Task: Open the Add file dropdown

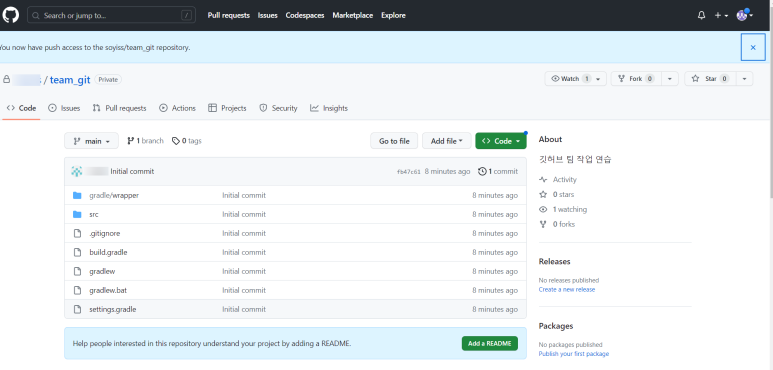Action: coord(447,141)
